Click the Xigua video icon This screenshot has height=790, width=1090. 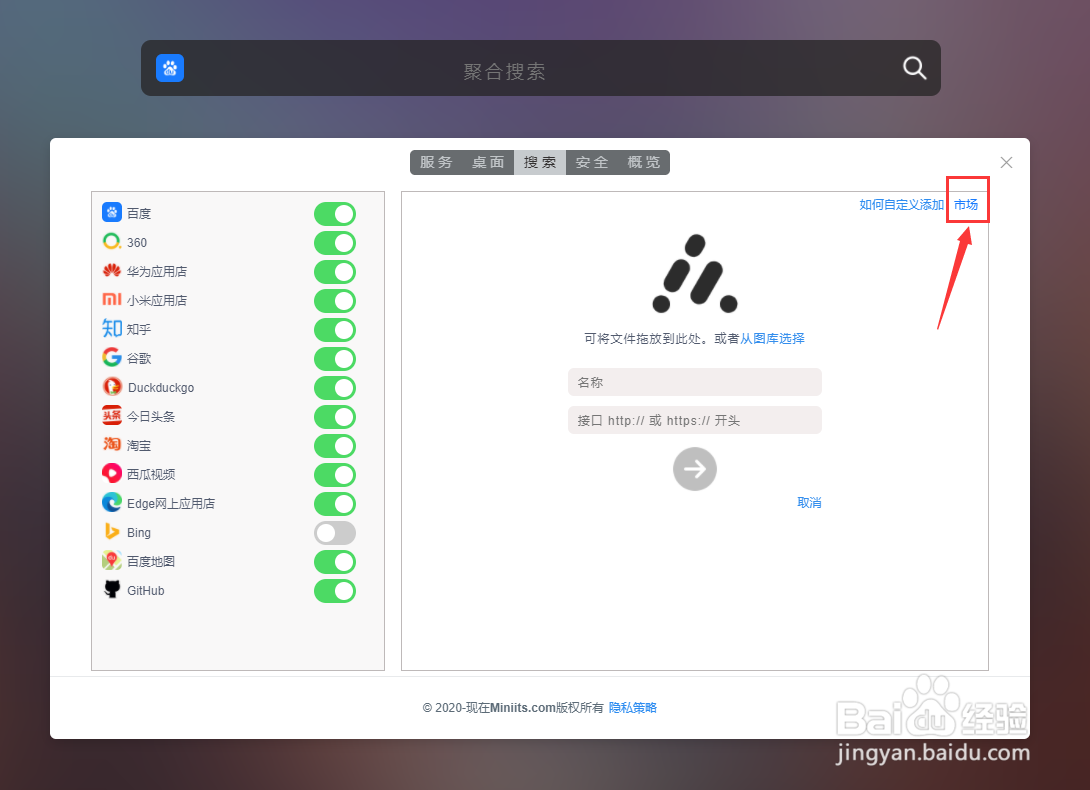112,474
